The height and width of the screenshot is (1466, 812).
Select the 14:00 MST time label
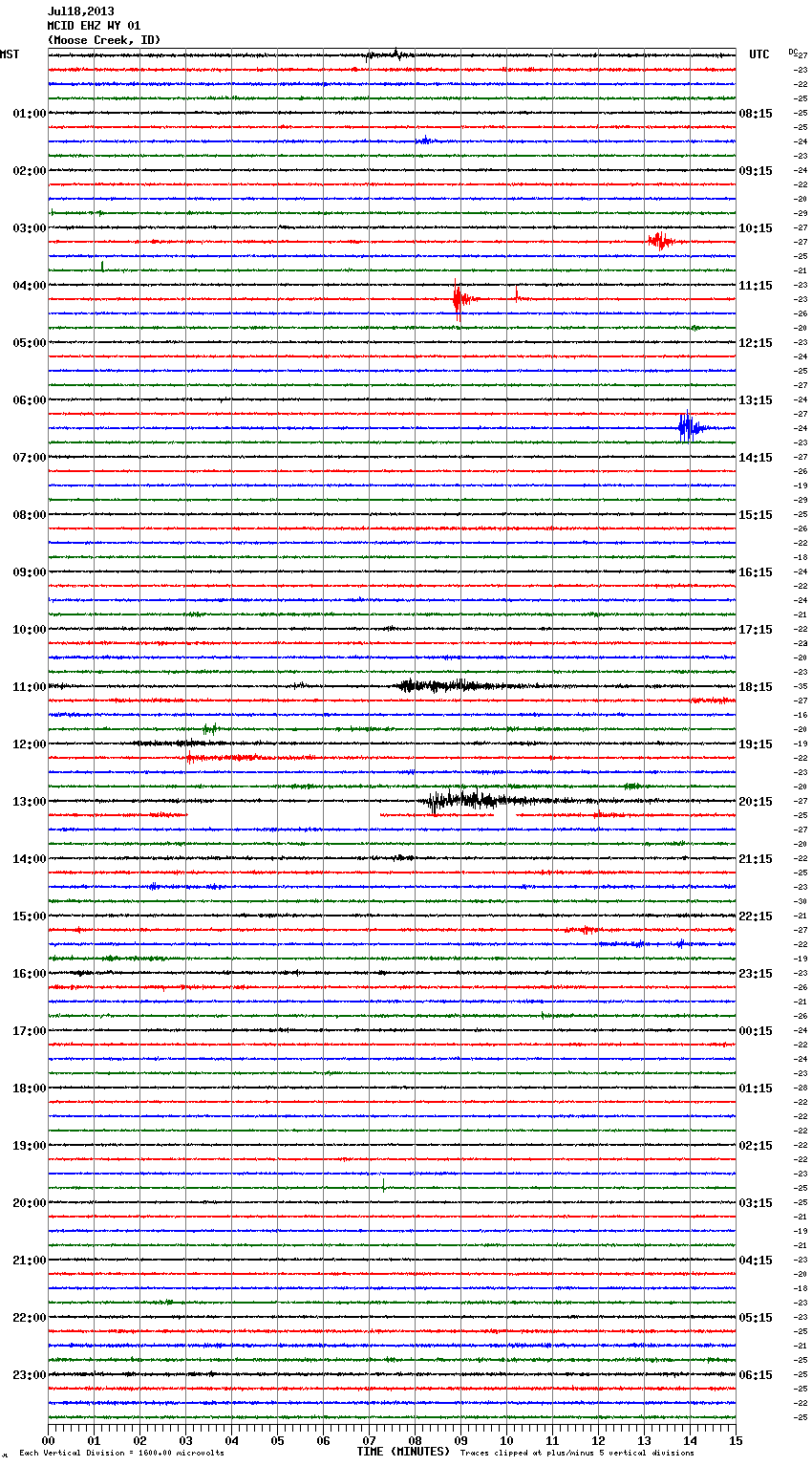coord(29,859)
